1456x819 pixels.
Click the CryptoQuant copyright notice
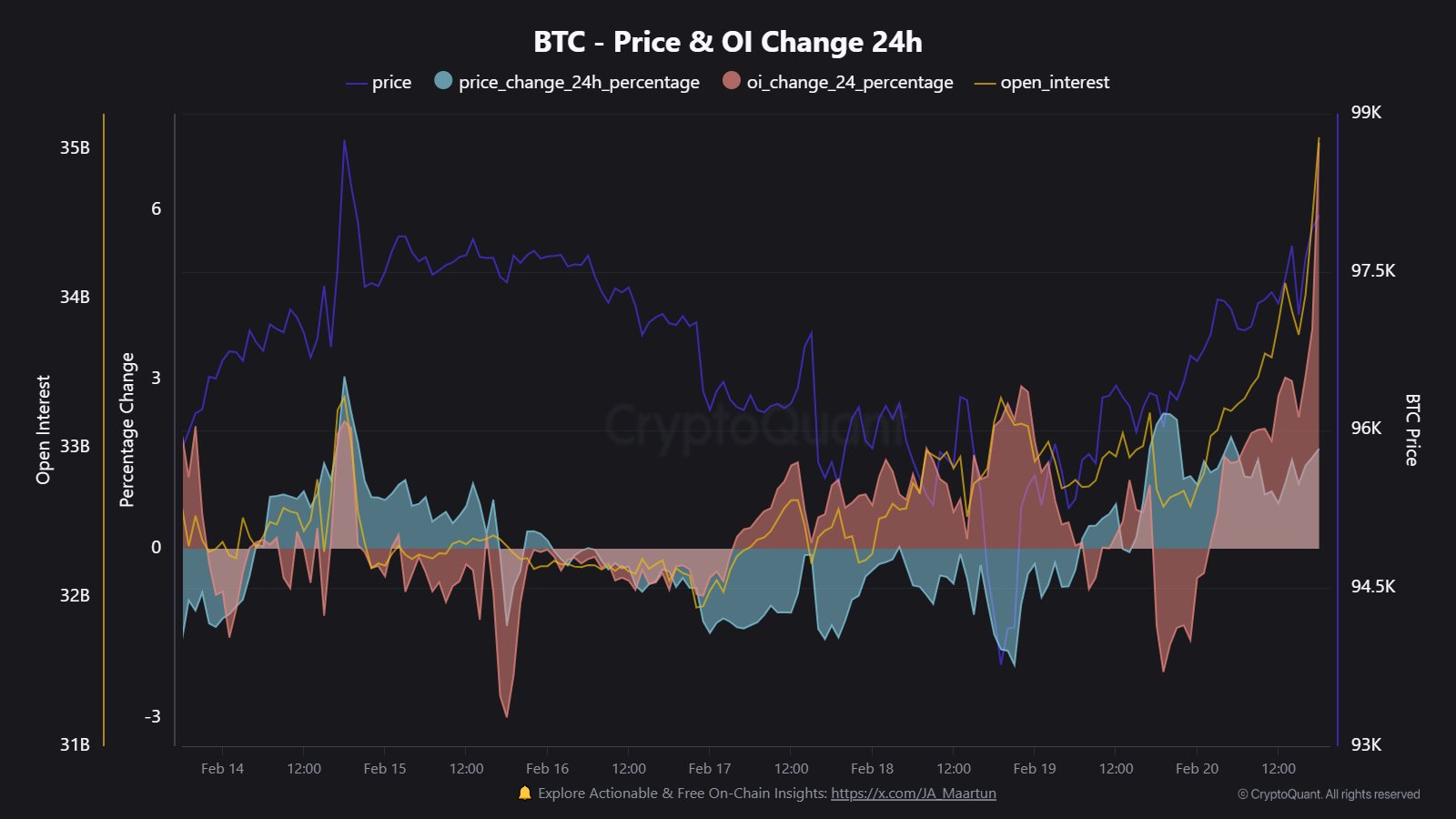point(1329,794)
